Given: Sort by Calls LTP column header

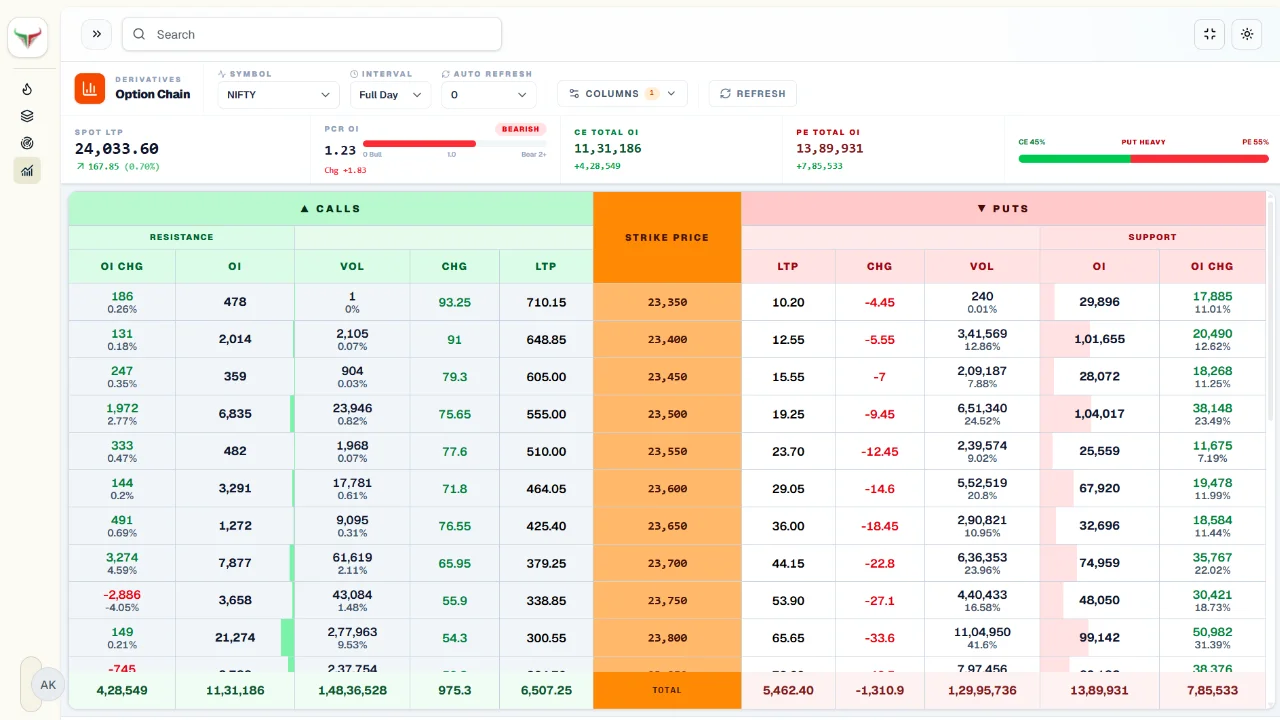Looking at the screenshot, I should click(x=546, y=267).
